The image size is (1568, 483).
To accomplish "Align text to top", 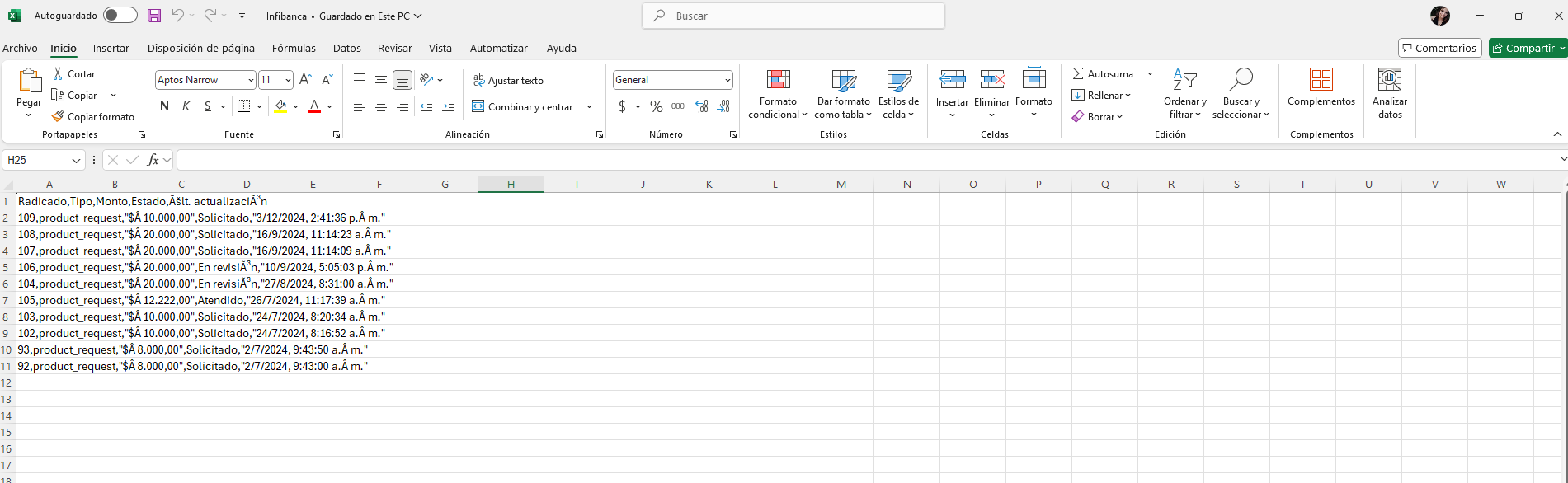I will (360, 80).
